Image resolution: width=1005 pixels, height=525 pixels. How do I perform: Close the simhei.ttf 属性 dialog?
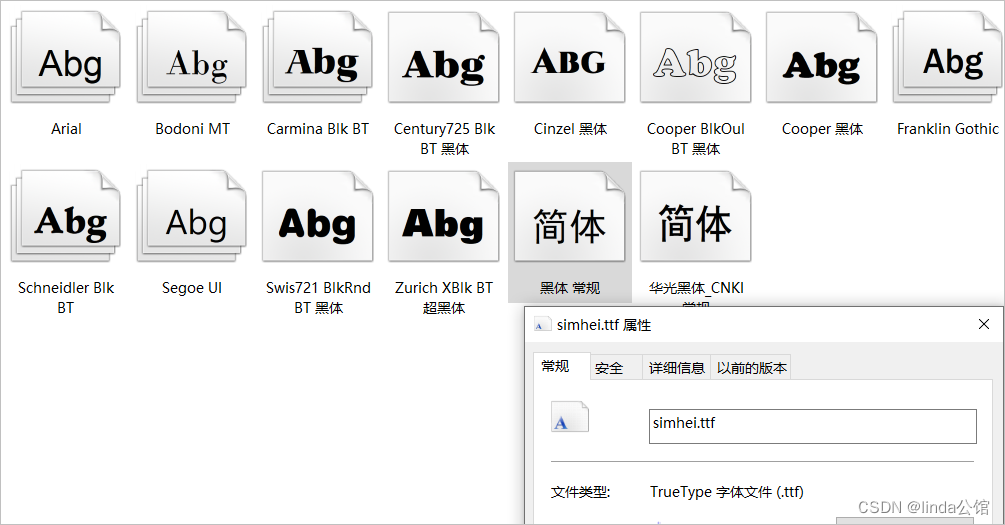pos(984,324)
